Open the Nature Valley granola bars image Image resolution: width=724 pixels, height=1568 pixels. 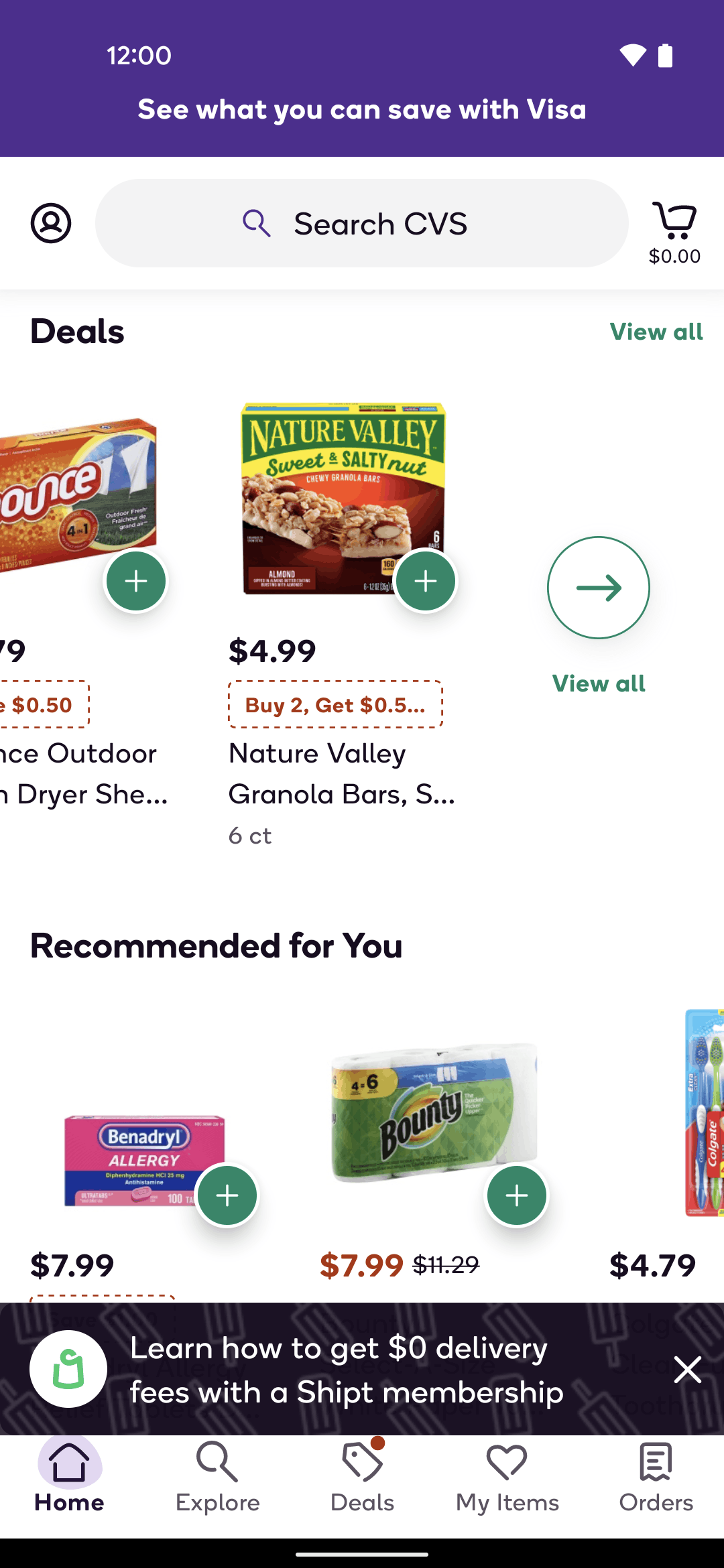(x=343, y=498)
